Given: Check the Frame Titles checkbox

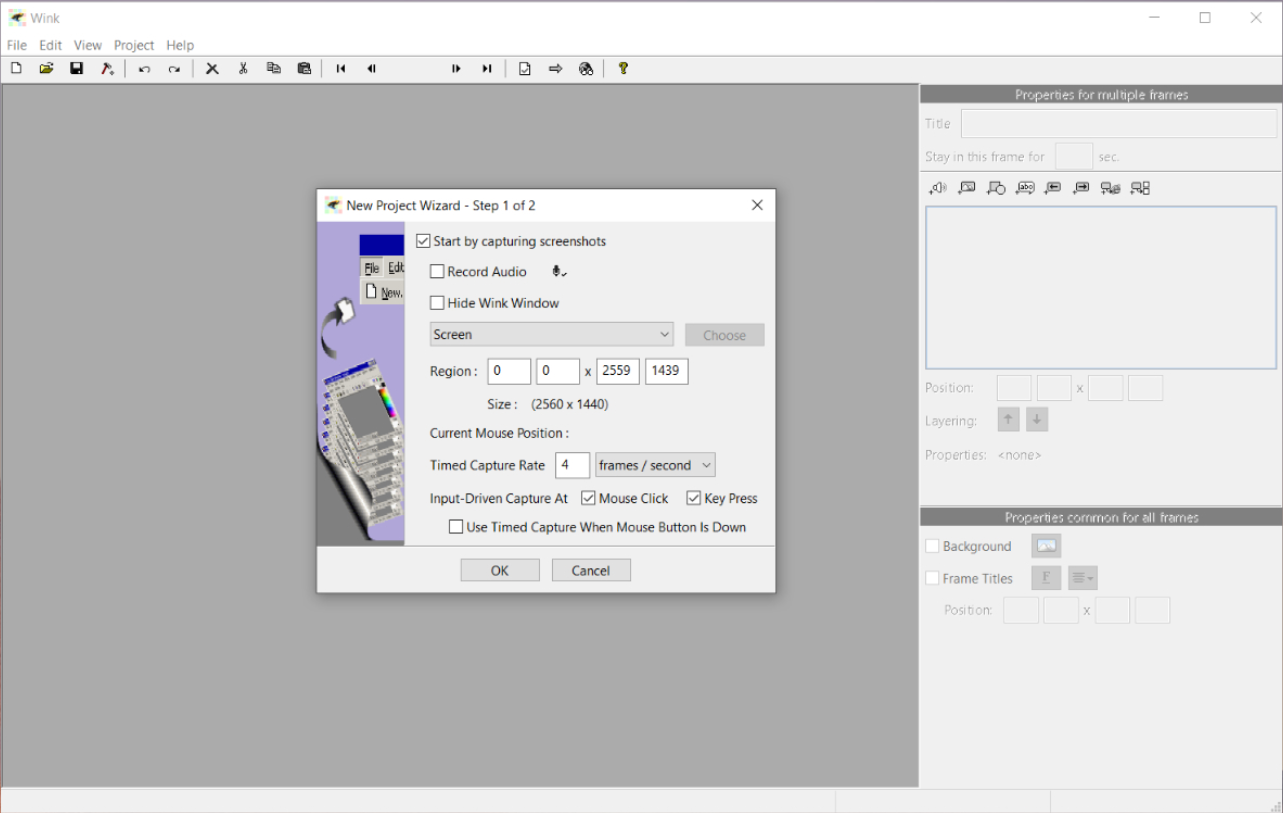Looking at the screenshot, I should tap(932, 578).
